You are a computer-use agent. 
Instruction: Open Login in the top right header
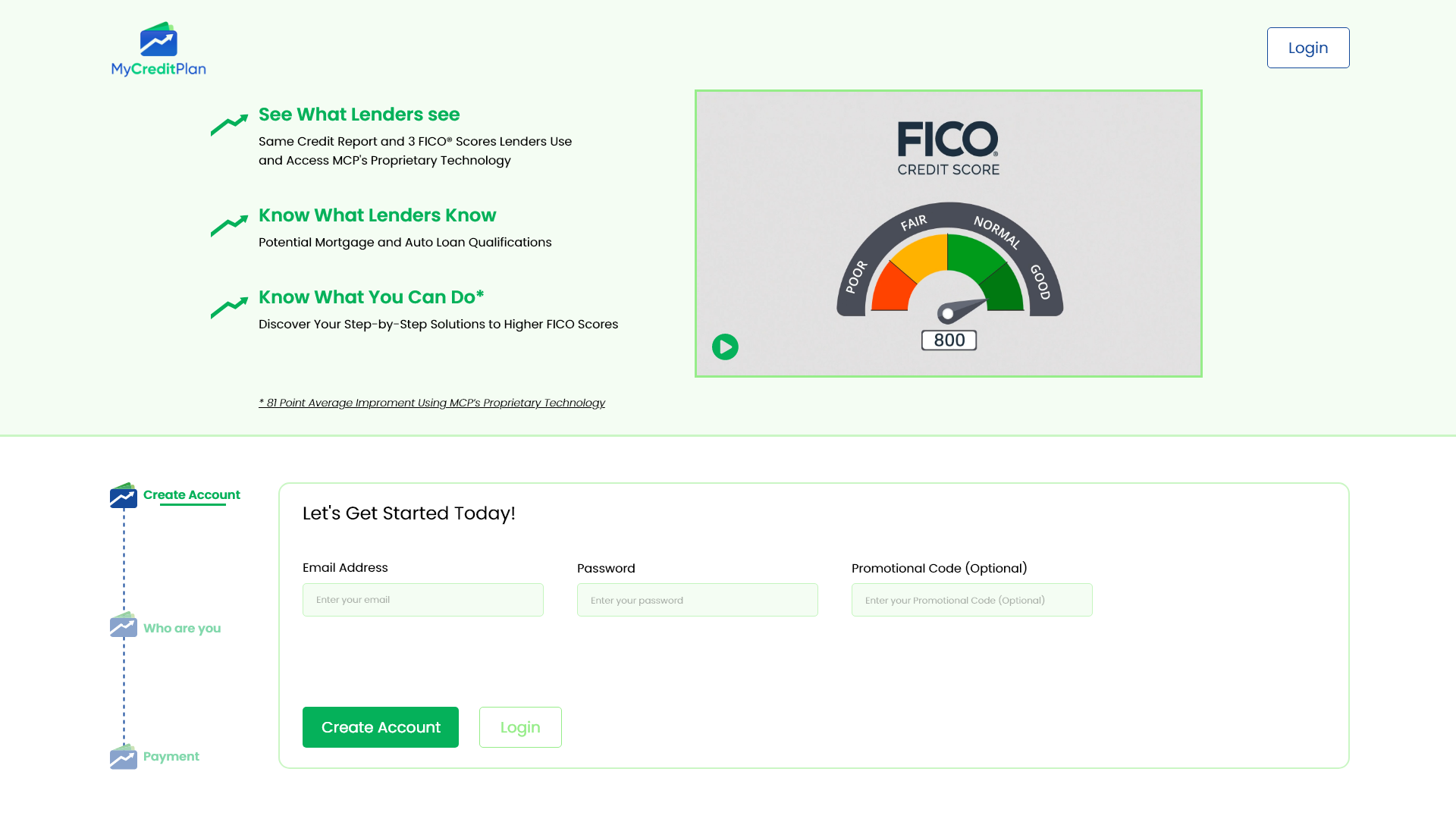tap(1308, 48)
